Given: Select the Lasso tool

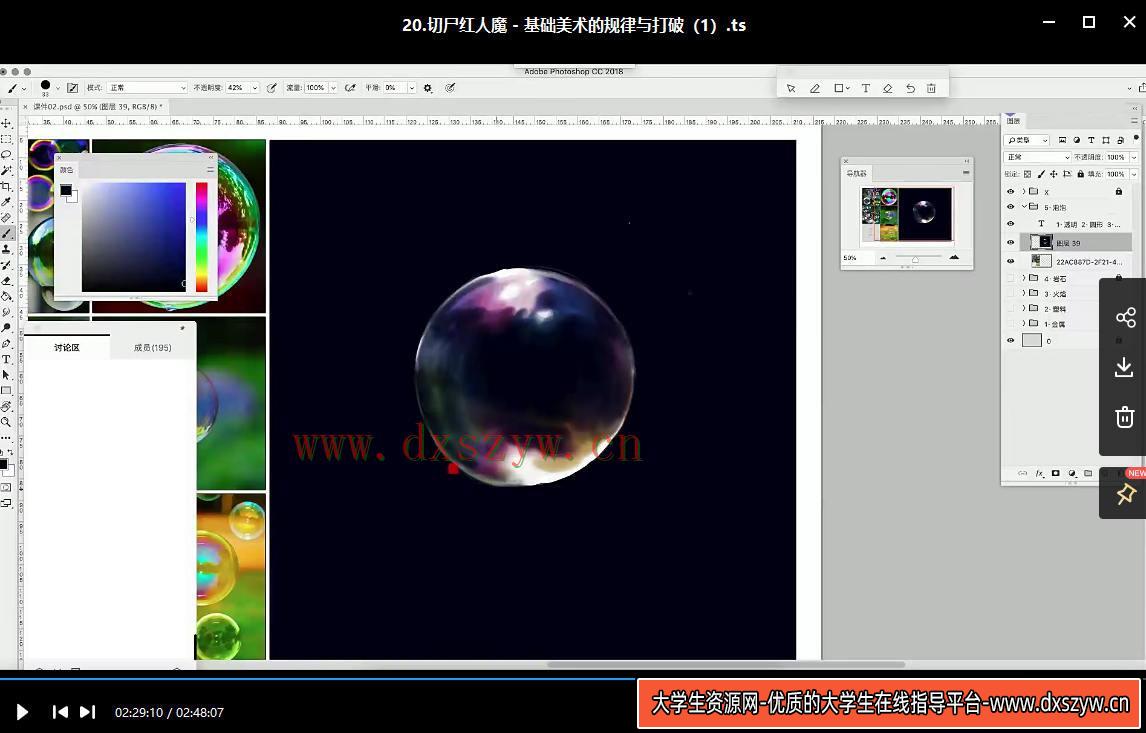Looking at the screenshot, I should click(x=7, y=154).
